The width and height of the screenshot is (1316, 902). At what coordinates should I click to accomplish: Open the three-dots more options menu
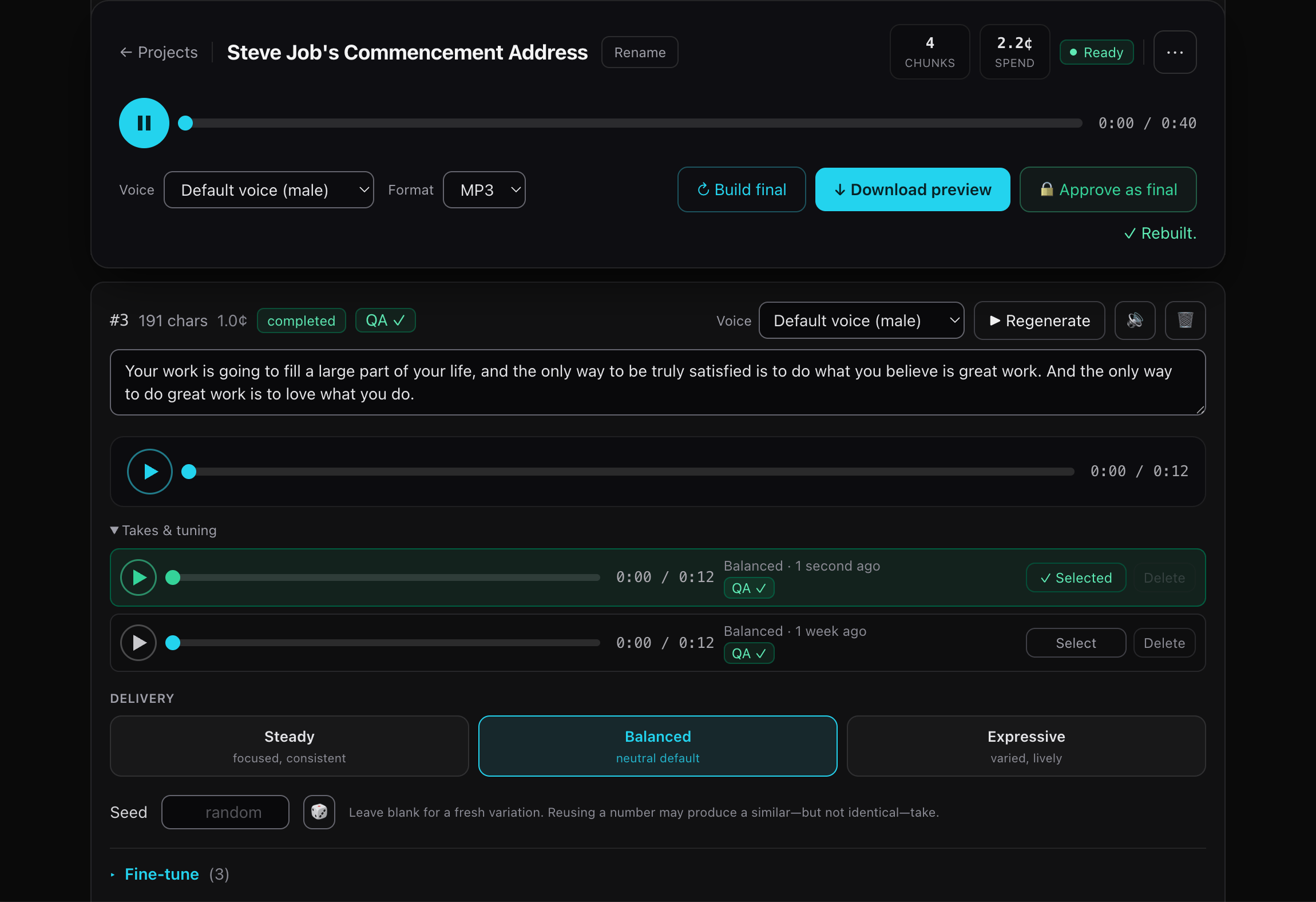click(1175, 52)
